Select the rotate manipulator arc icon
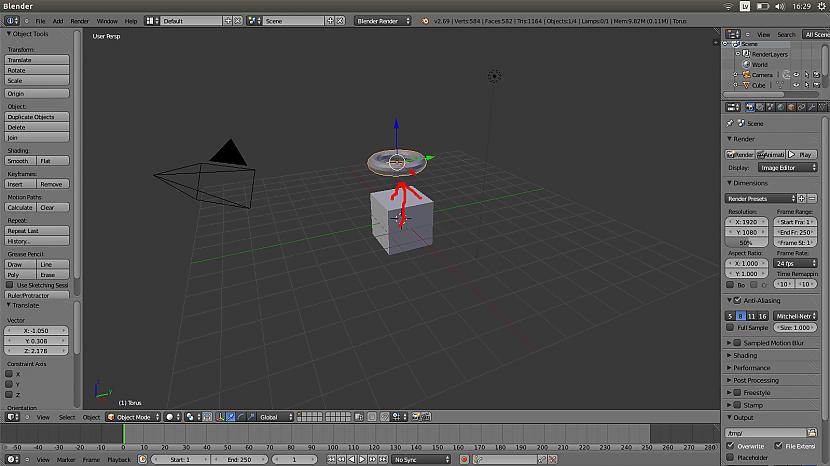 pos(241,417)
